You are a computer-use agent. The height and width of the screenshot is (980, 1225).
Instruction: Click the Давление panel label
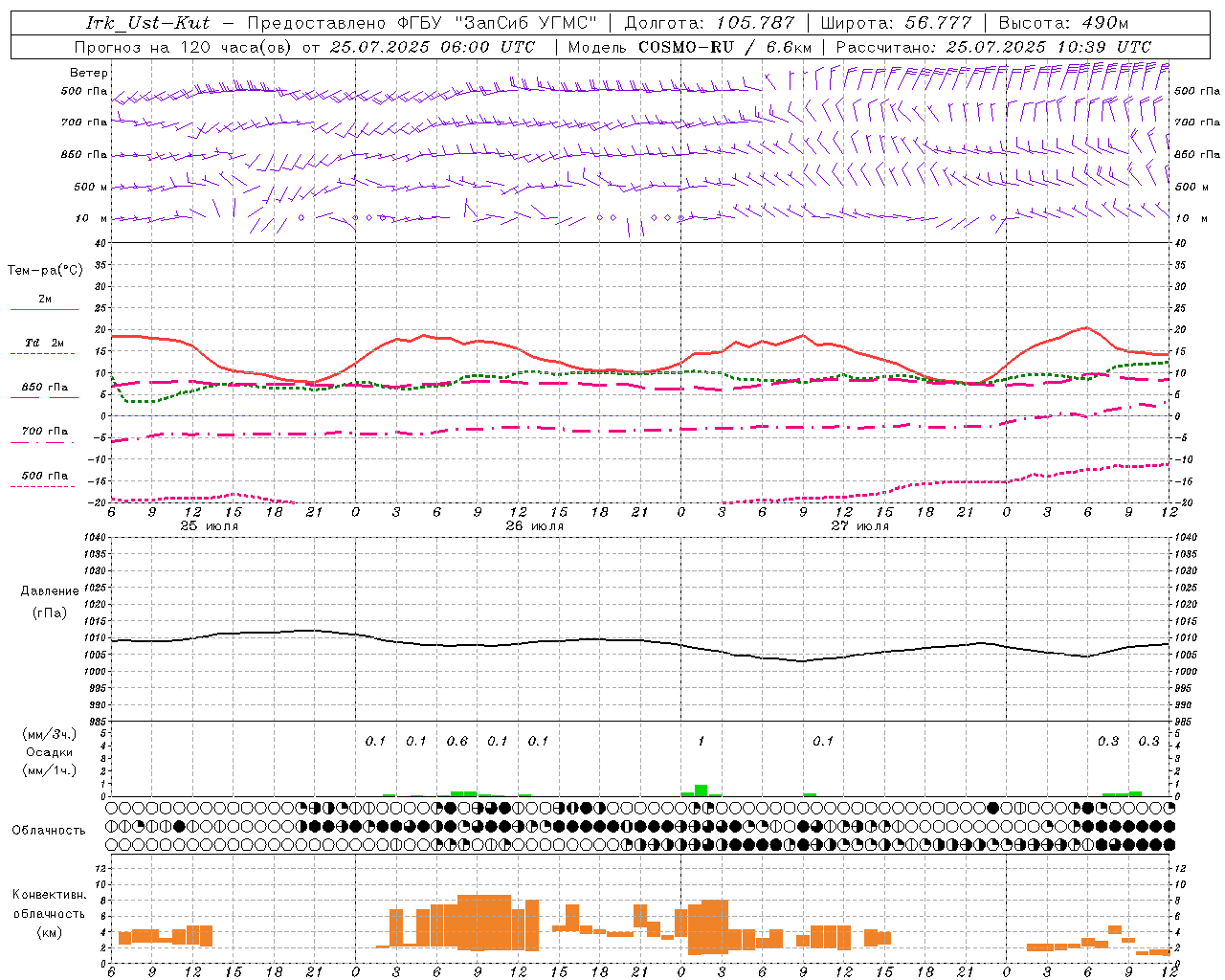(50, 591)
